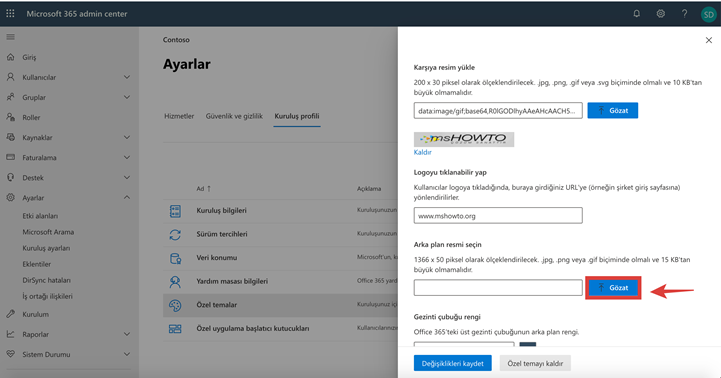Sort list by Ad column header

pos(203,189)
